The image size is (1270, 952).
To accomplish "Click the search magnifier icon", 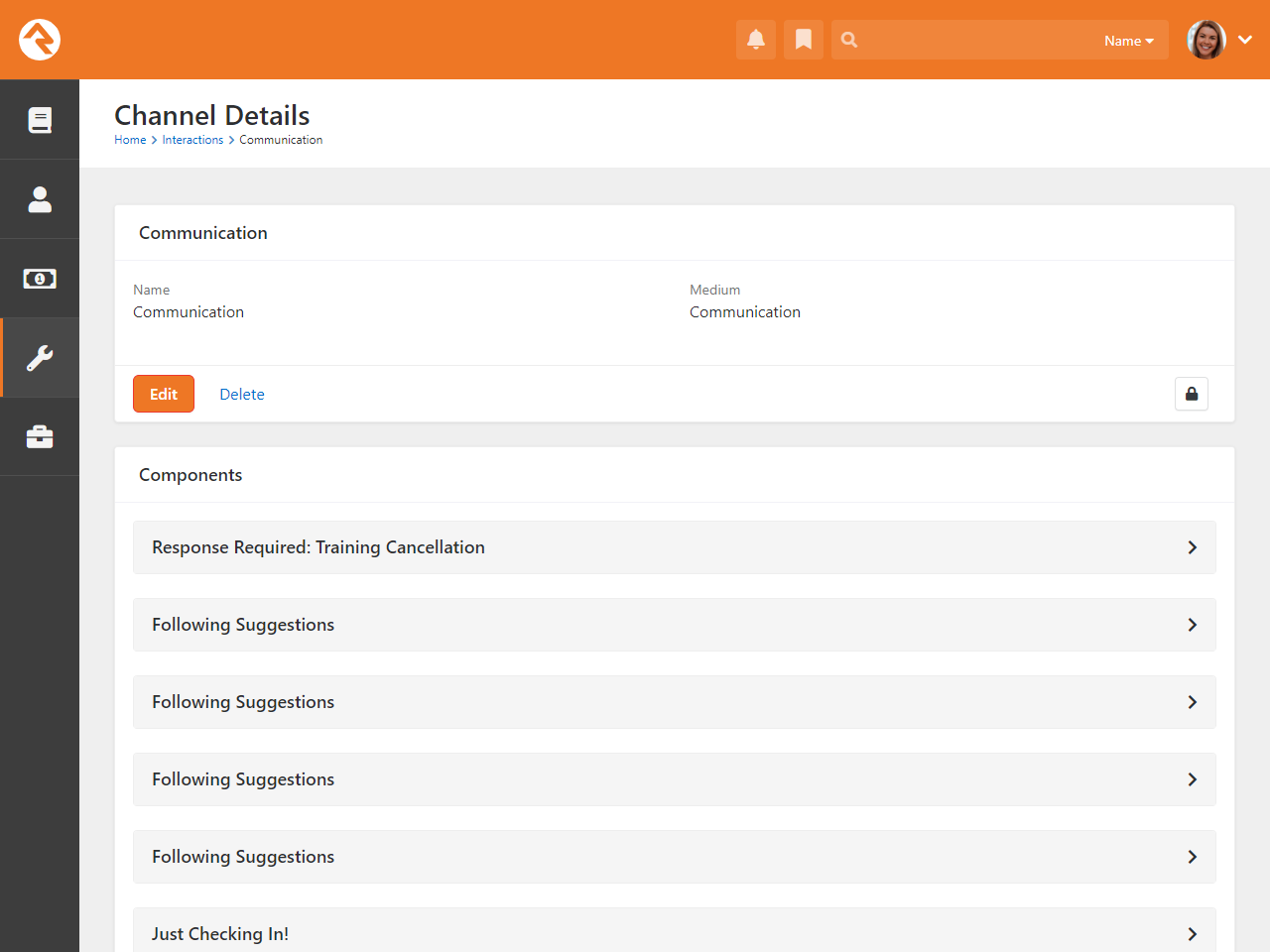I will point(849,40).
